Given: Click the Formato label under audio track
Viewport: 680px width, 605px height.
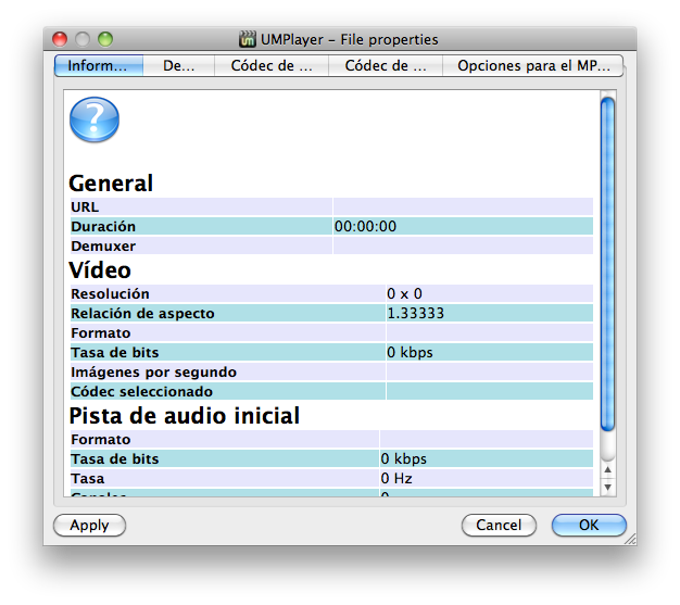Looking at the screenshot, I should pos(101,439).
